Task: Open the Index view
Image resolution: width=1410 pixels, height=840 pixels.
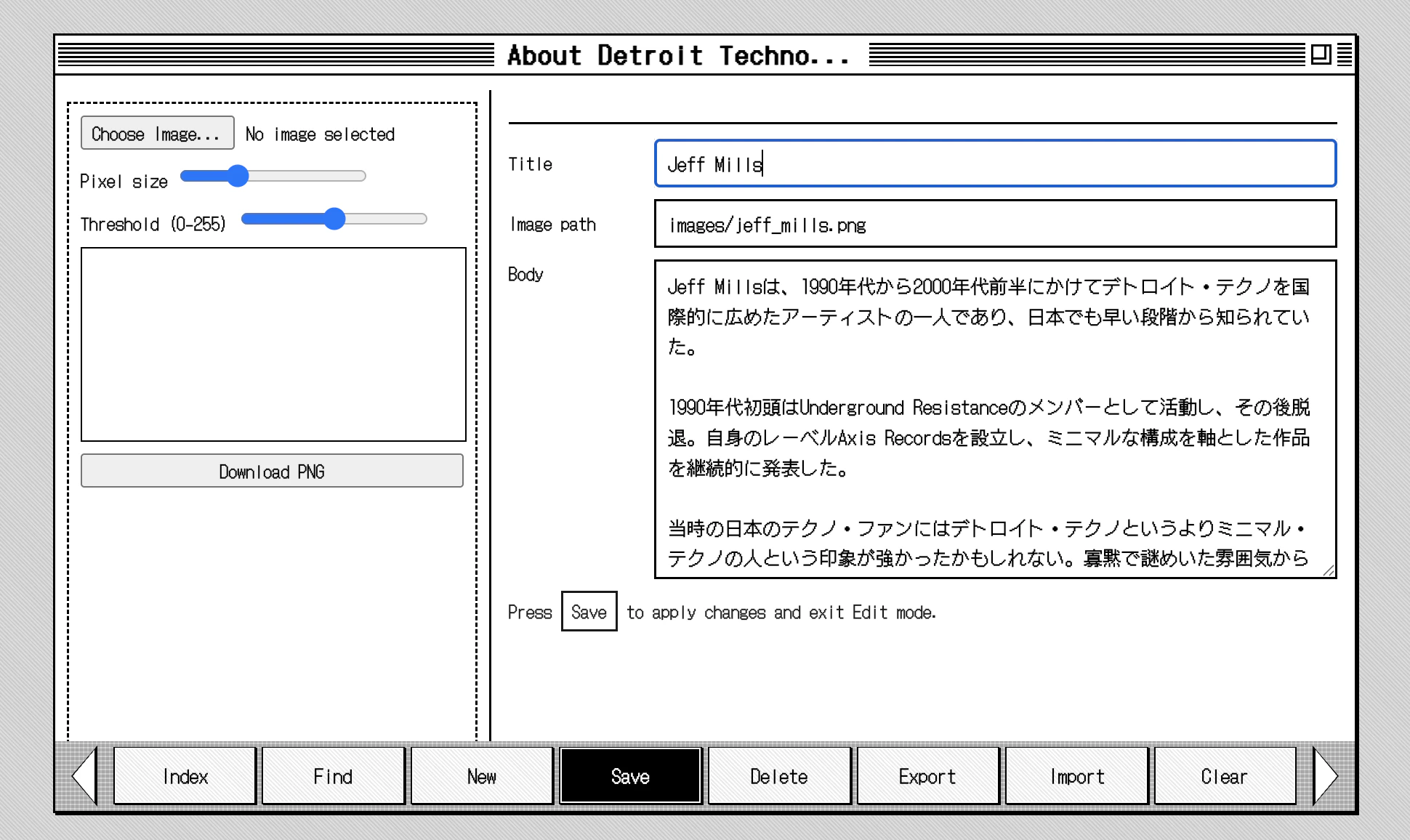Action: 185,776
